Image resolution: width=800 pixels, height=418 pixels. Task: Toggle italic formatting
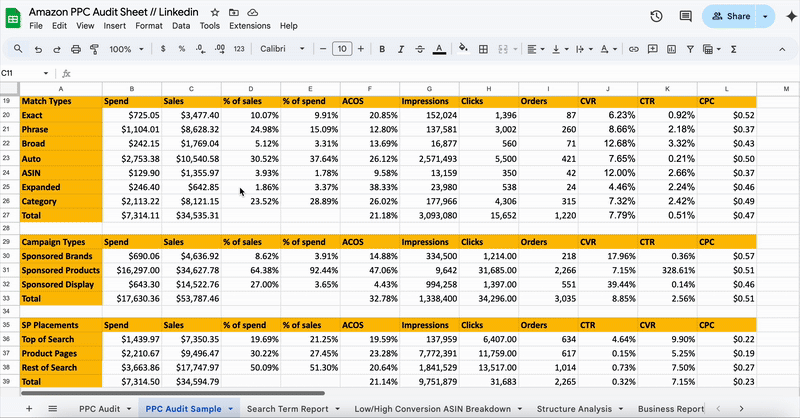click(x=401, y=49)
